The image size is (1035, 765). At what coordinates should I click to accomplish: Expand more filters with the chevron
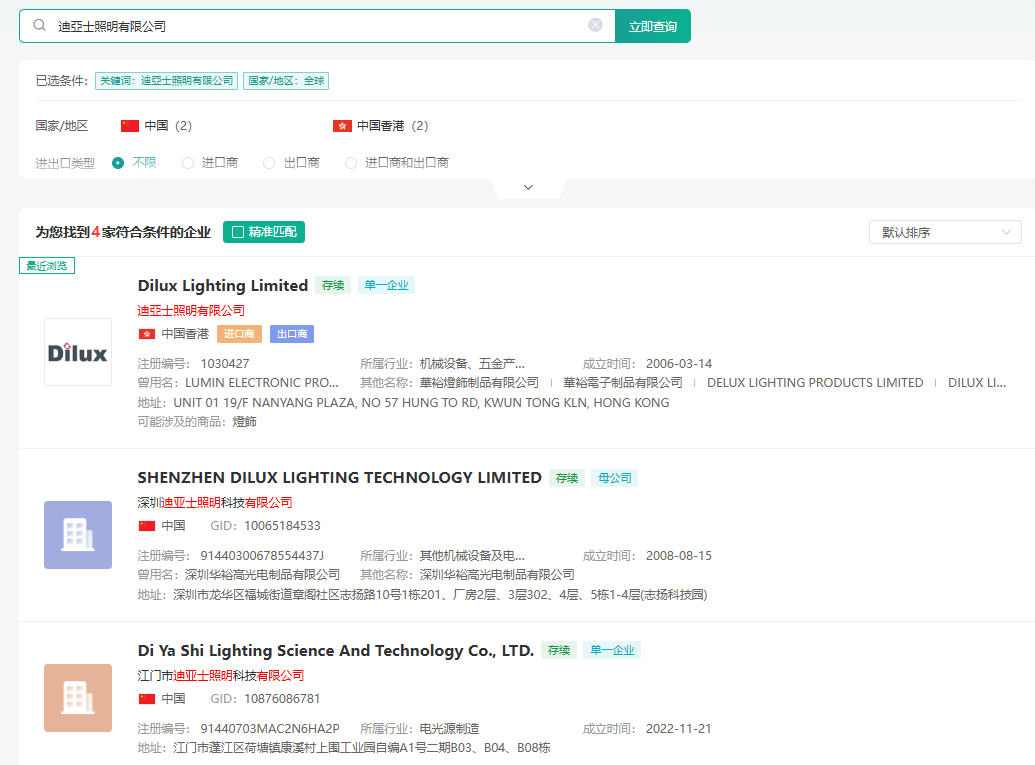click(x=528, y=187)
